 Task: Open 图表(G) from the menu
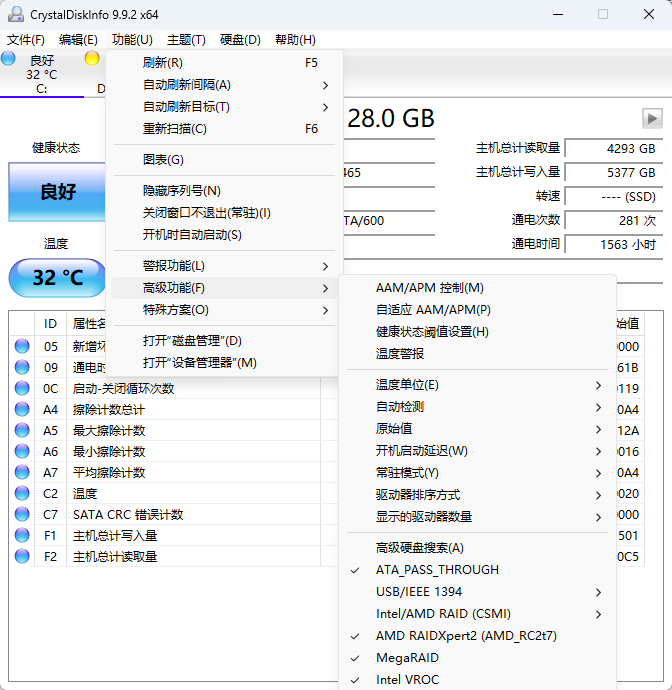224,160
